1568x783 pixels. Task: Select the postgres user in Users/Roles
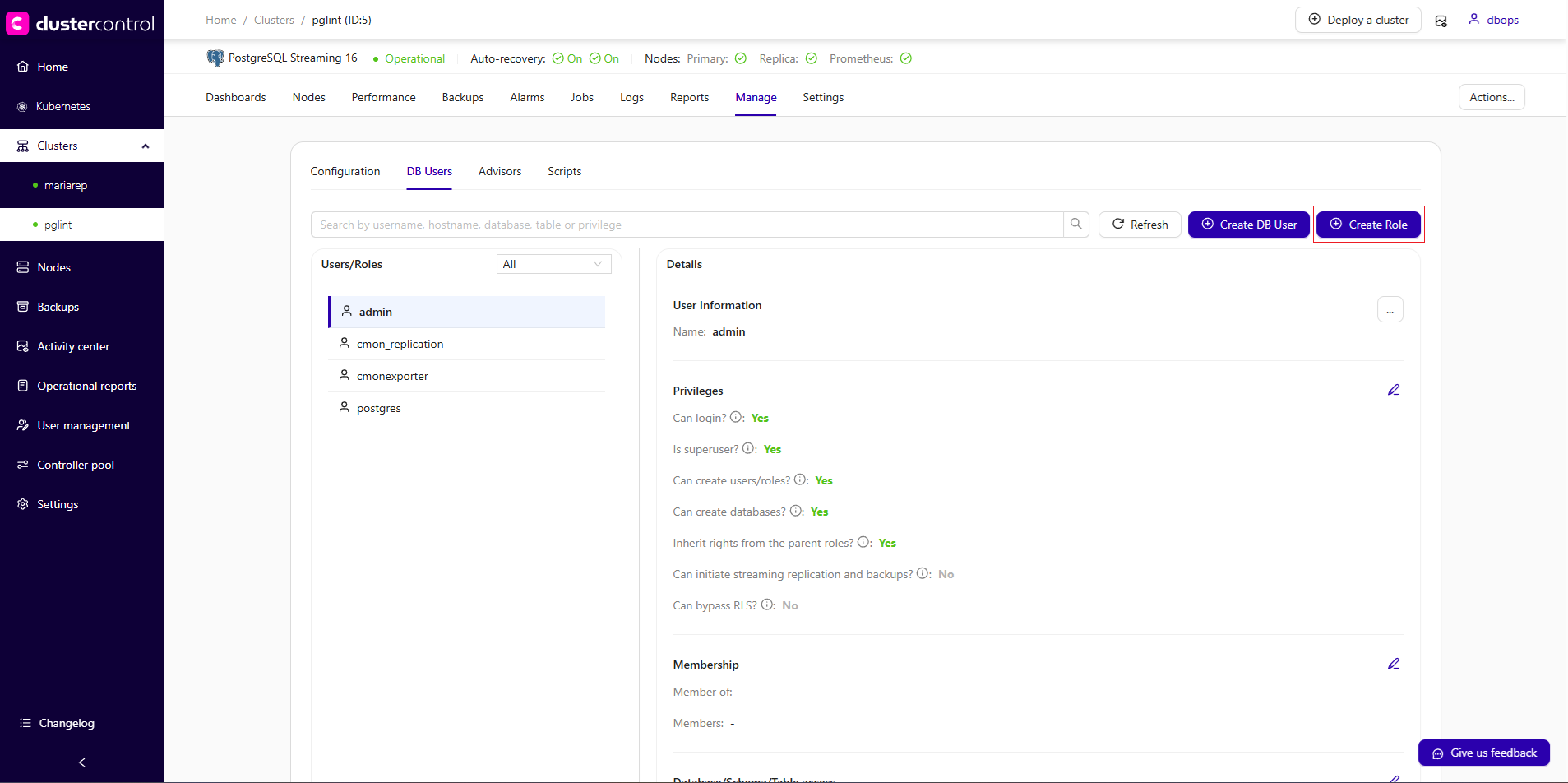pos(378,407)
